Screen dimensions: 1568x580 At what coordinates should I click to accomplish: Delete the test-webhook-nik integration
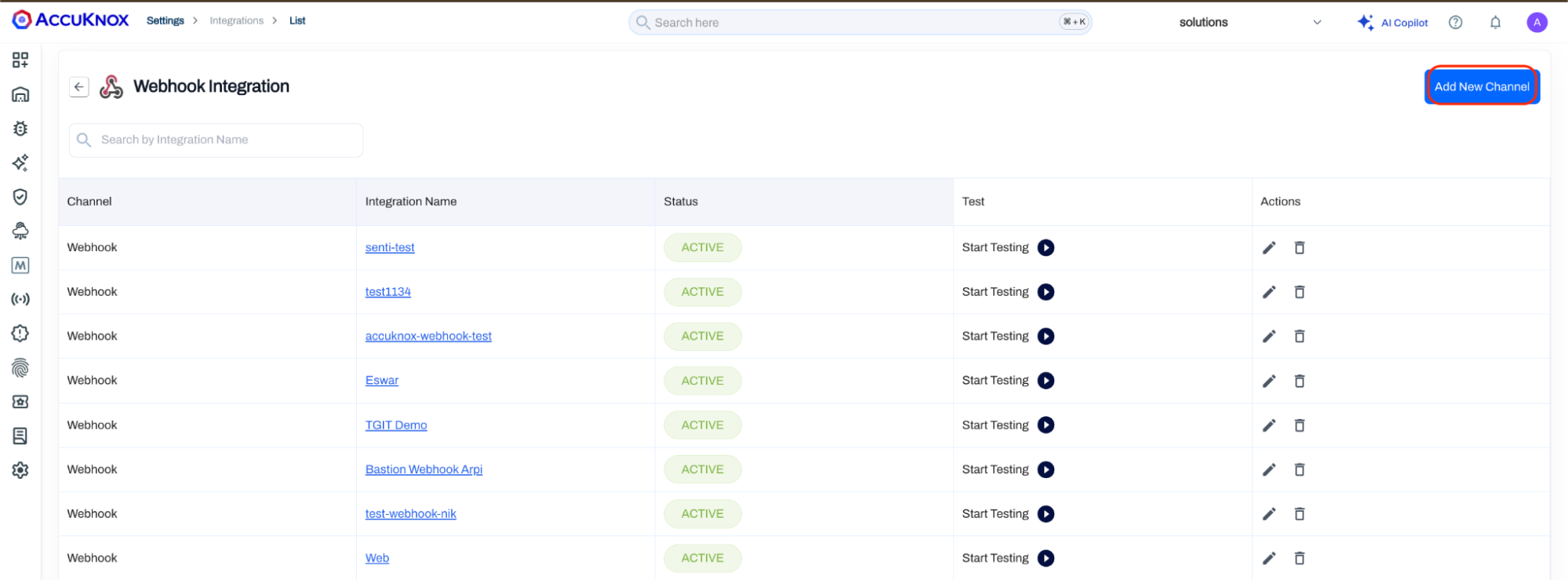click(1300, 514)
